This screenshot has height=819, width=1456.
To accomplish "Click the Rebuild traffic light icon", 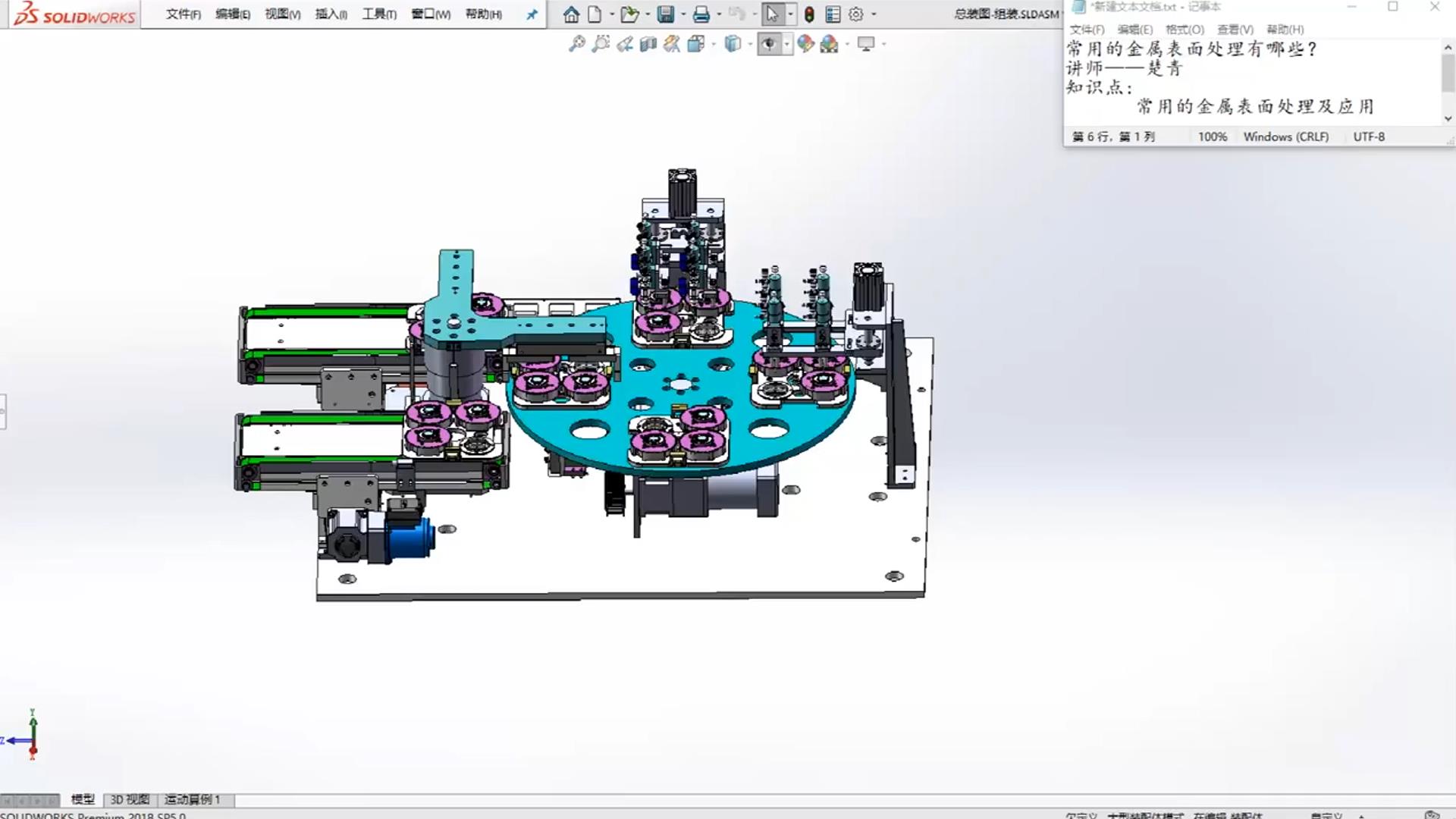I will coord(809,14).
